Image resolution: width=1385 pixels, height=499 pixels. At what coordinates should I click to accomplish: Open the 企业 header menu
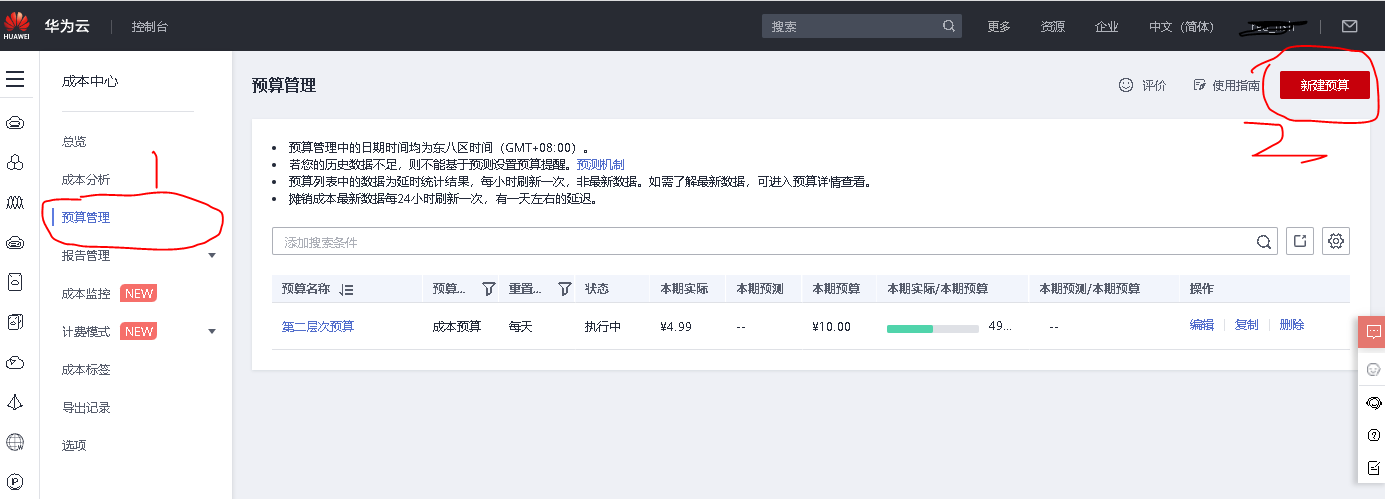coord(1107,27)
